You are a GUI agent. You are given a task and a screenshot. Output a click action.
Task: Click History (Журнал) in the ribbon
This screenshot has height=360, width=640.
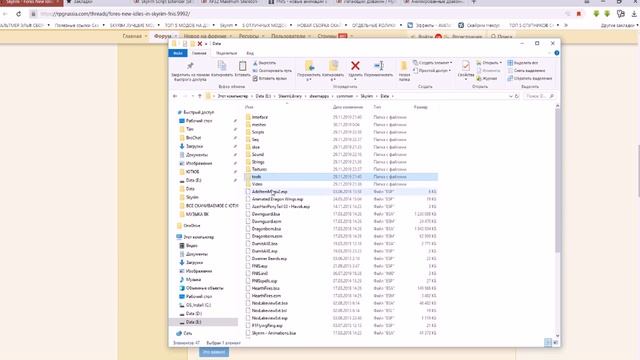pyautogui.click(x=487, y=78)
